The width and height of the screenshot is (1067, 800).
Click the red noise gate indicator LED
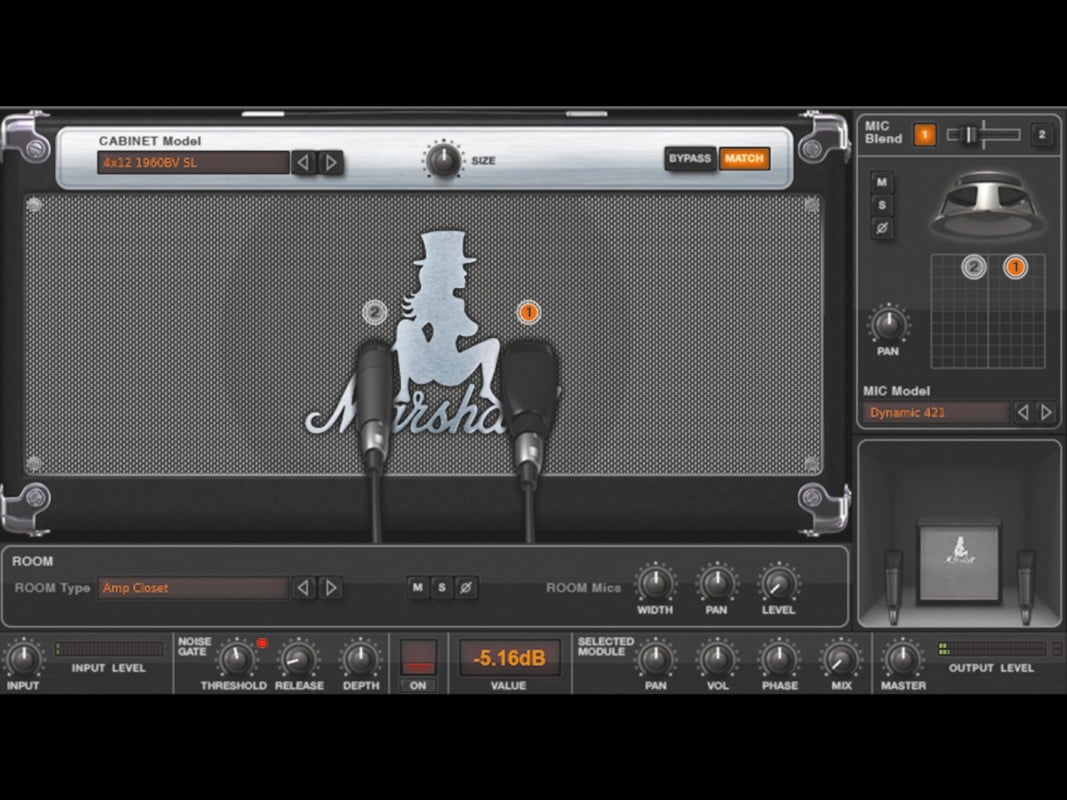262,643
